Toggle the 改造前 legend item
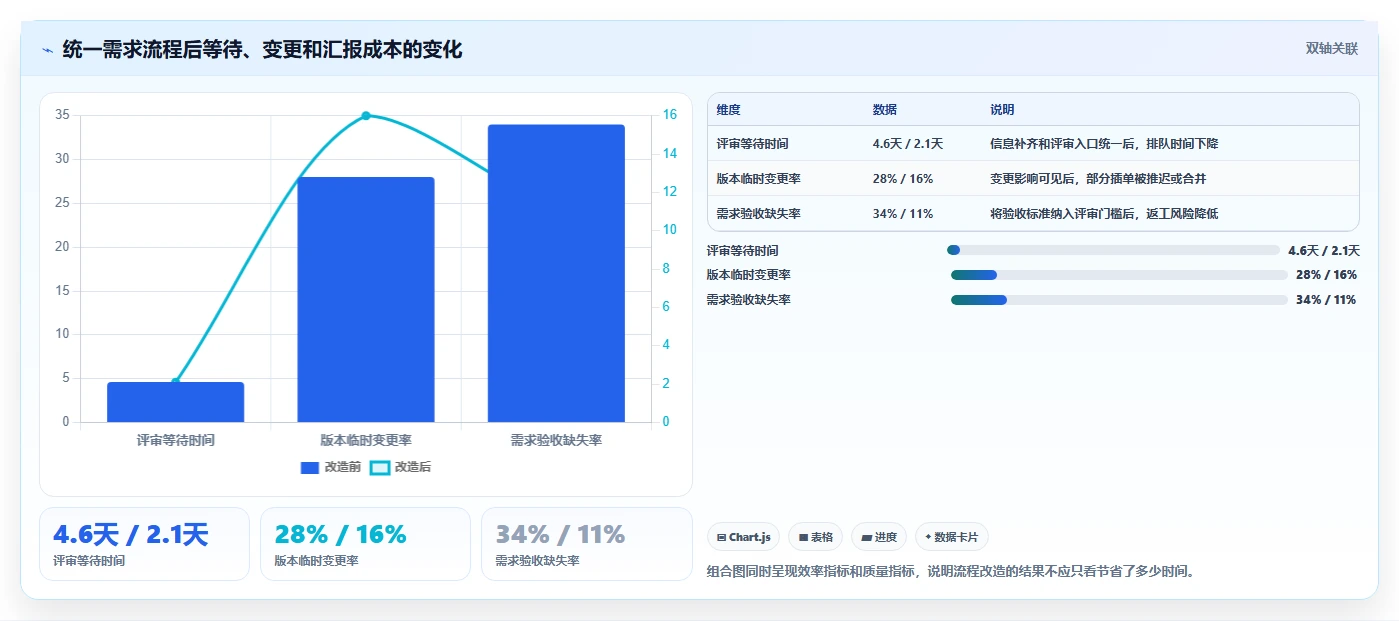This screenshot has height=621, width=1399. (x=331, y=467)
